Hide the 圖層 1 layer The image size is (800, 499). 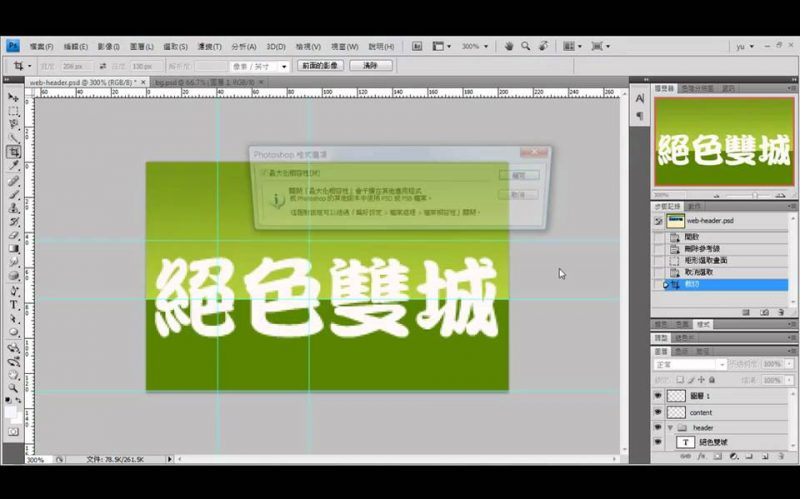point(658,396)
